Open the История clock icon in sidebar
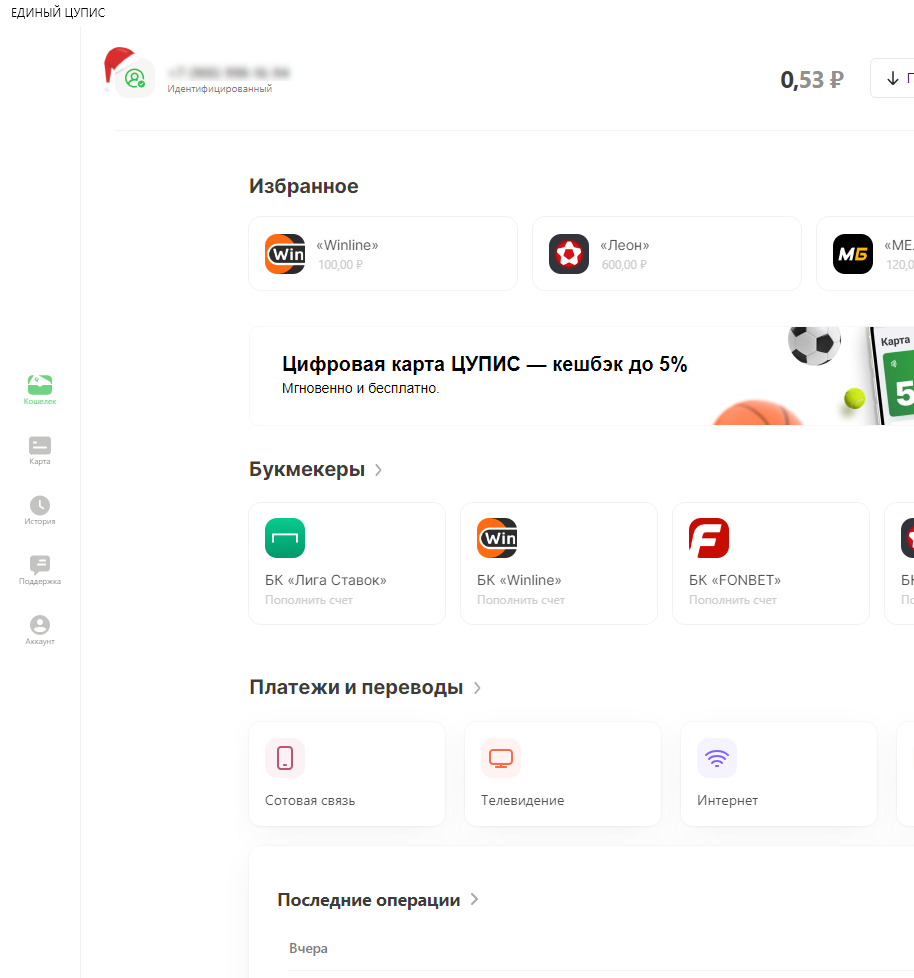The height and width of the screenshot is (978, 914). point(40,505)
